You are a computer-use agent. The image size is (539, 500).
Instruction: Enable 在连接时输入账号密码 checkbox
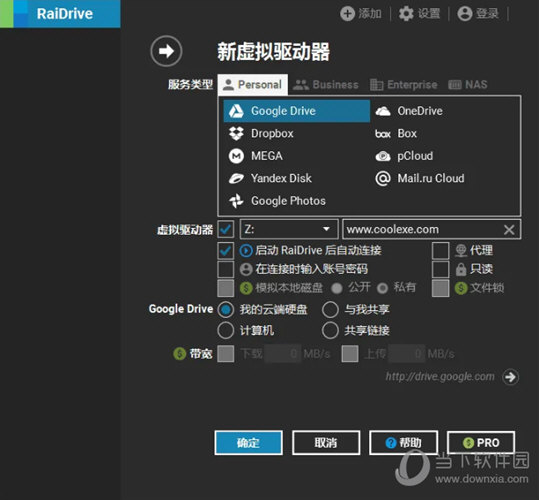click(226, 269)
